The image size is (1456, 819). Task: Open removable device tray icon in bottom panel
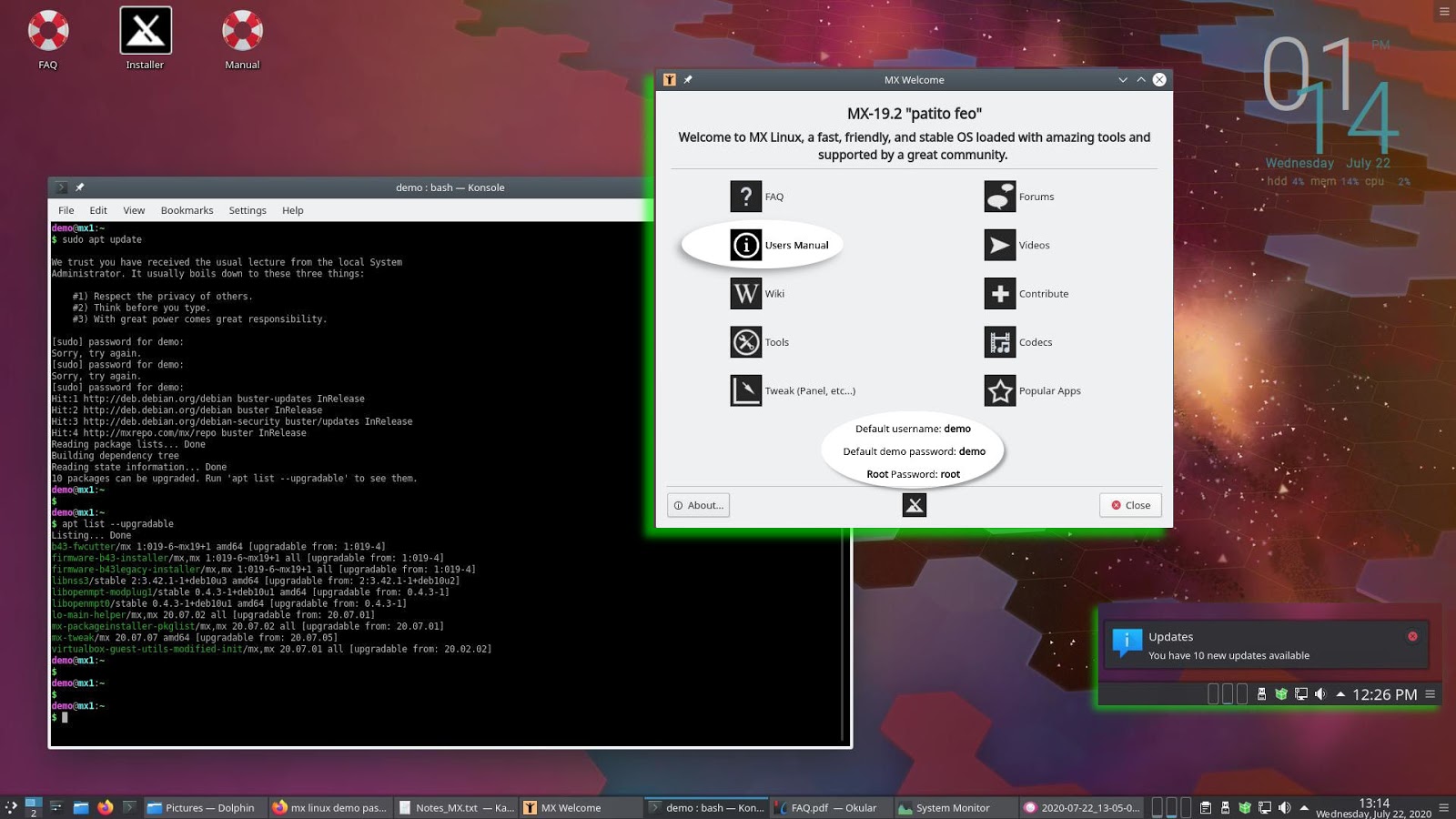(x=1225, y=807)
